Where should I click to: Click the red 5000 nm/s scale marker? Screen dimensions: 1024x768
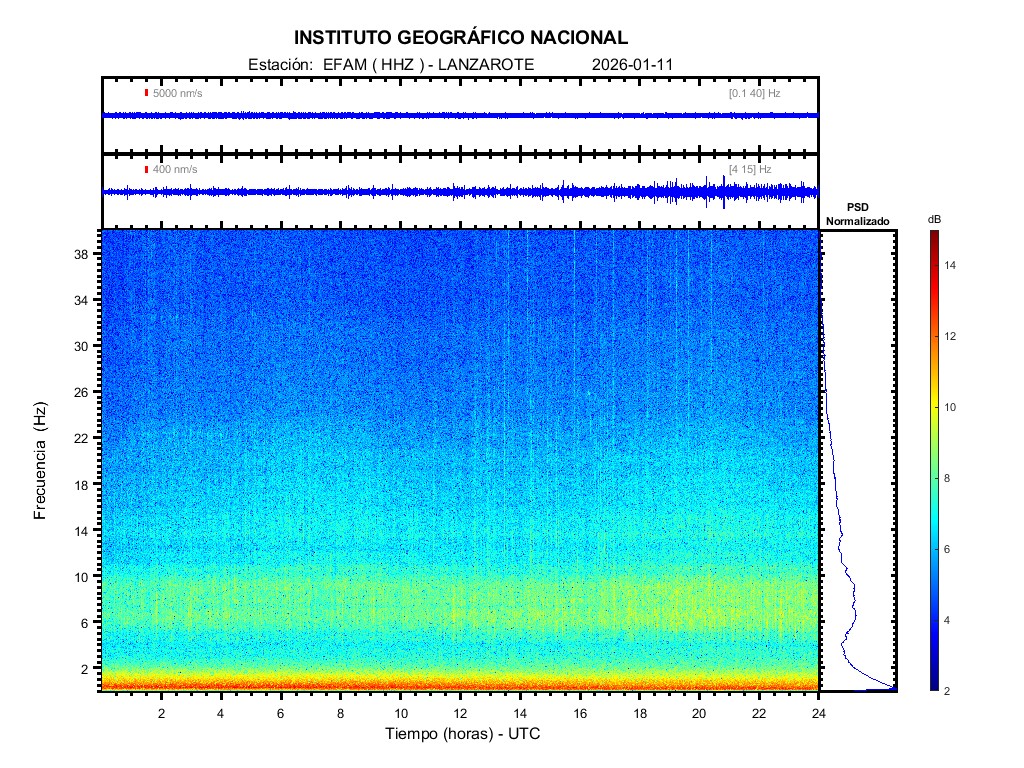(x=146, y=93)
